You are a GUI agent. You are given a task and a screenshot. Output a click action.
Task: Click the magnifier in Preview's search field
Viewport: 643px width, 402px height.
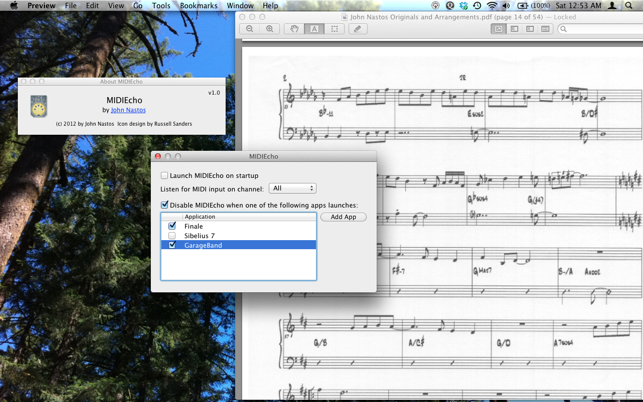pos(564,29)
